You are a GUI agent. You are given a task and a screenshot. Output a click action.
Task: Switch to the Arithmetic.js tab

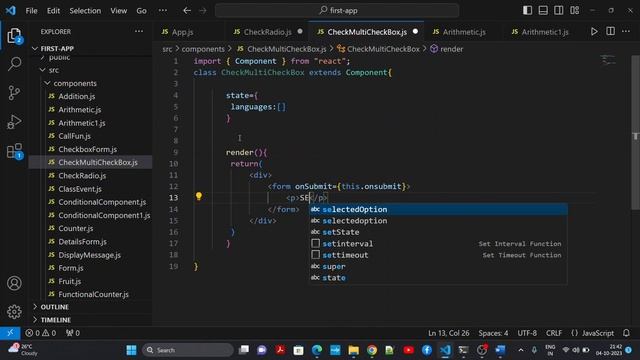[464, 32]
